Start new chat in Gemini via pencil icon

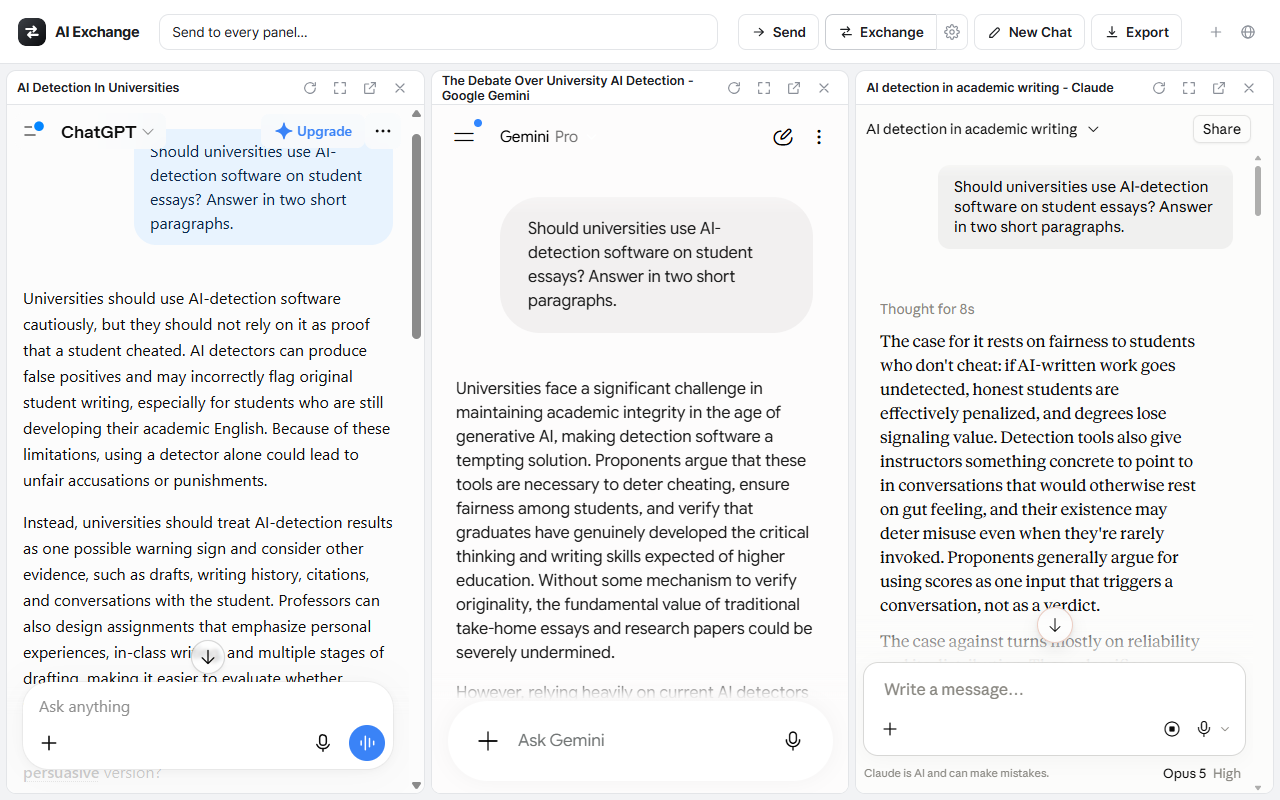coord(783,137)
